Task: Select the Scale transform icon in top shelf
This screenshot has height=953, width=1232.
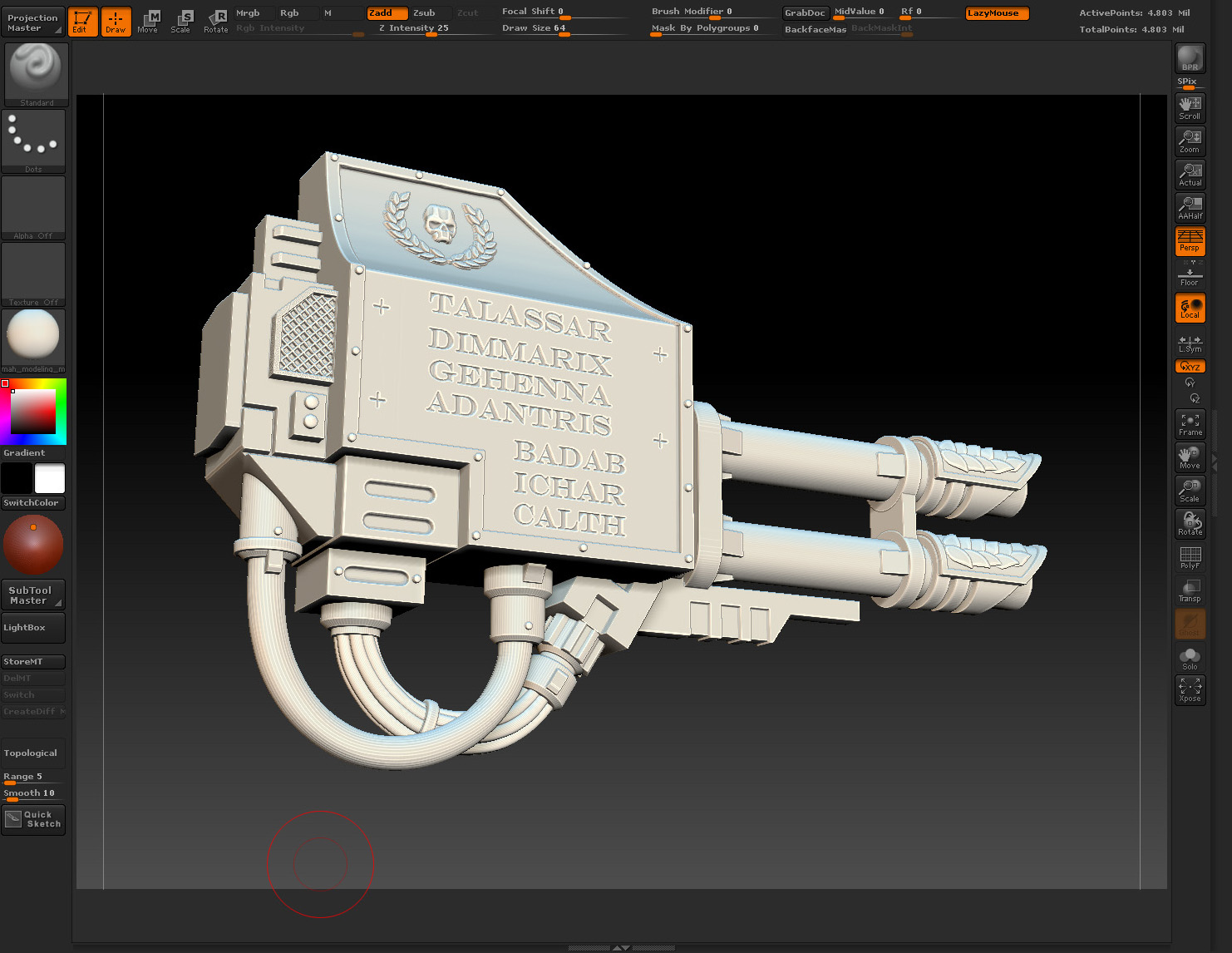Action: coord(182,22)
